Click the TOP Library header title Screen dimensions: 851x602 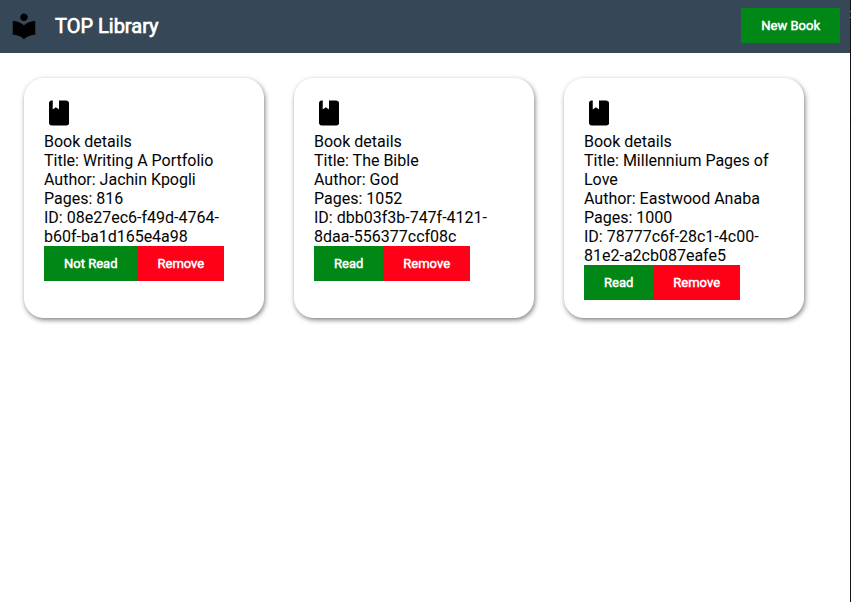(107, 26)
